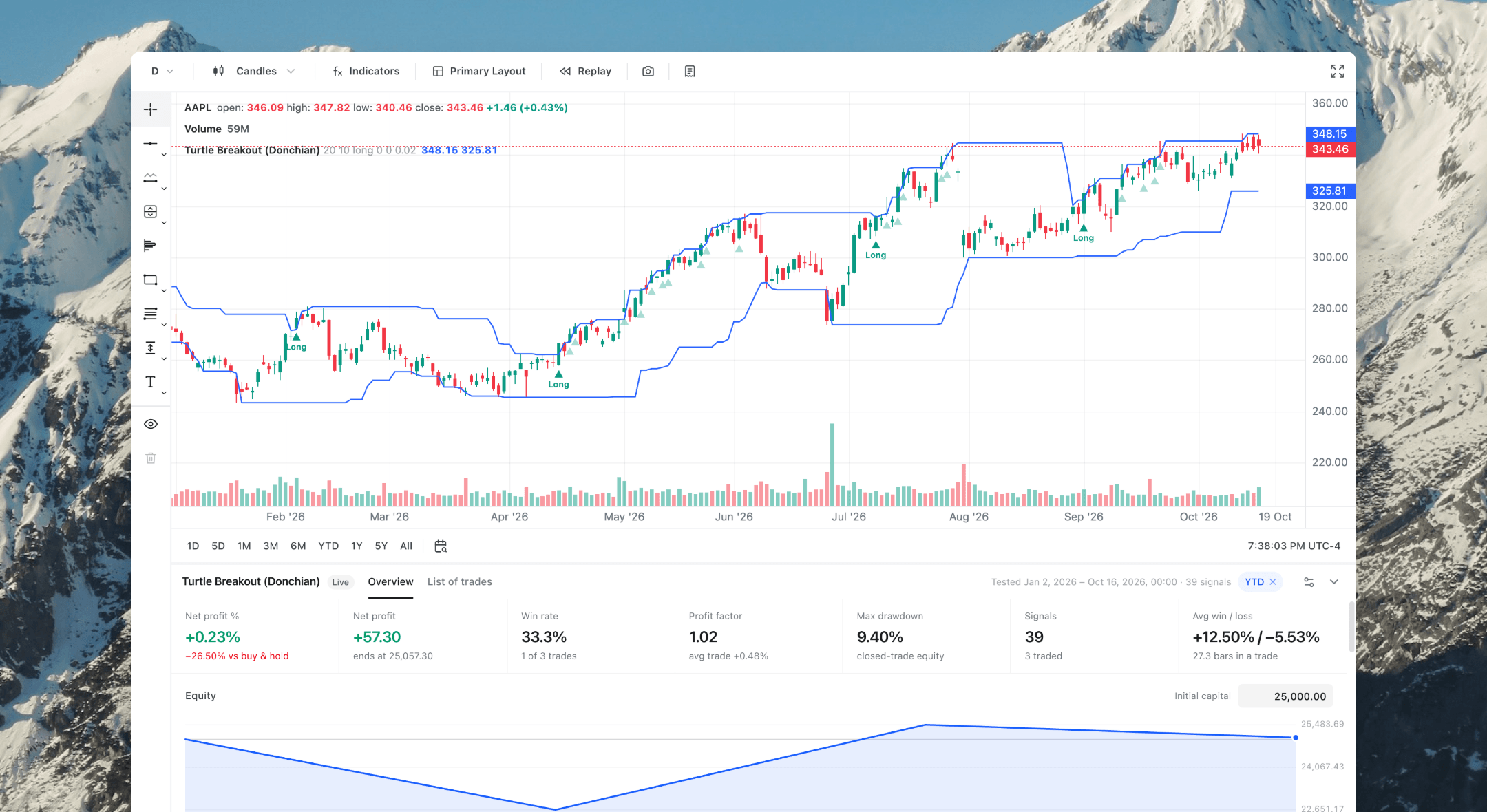Click the equity curve endpoint marker

click(x=1296, y=738)
